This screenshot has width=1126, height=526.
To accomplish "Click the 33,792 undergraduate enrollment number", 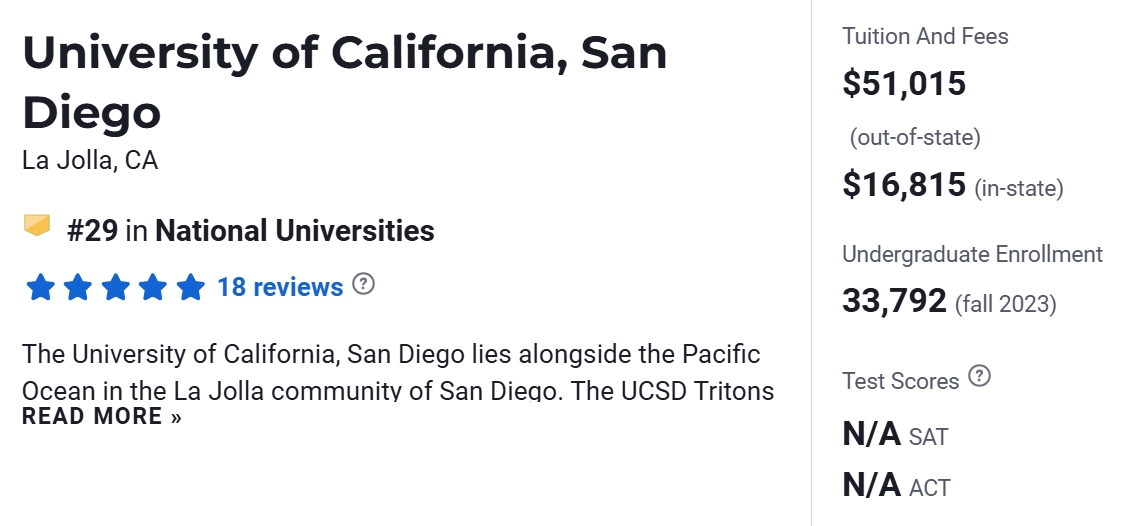I will pos(894,300).
